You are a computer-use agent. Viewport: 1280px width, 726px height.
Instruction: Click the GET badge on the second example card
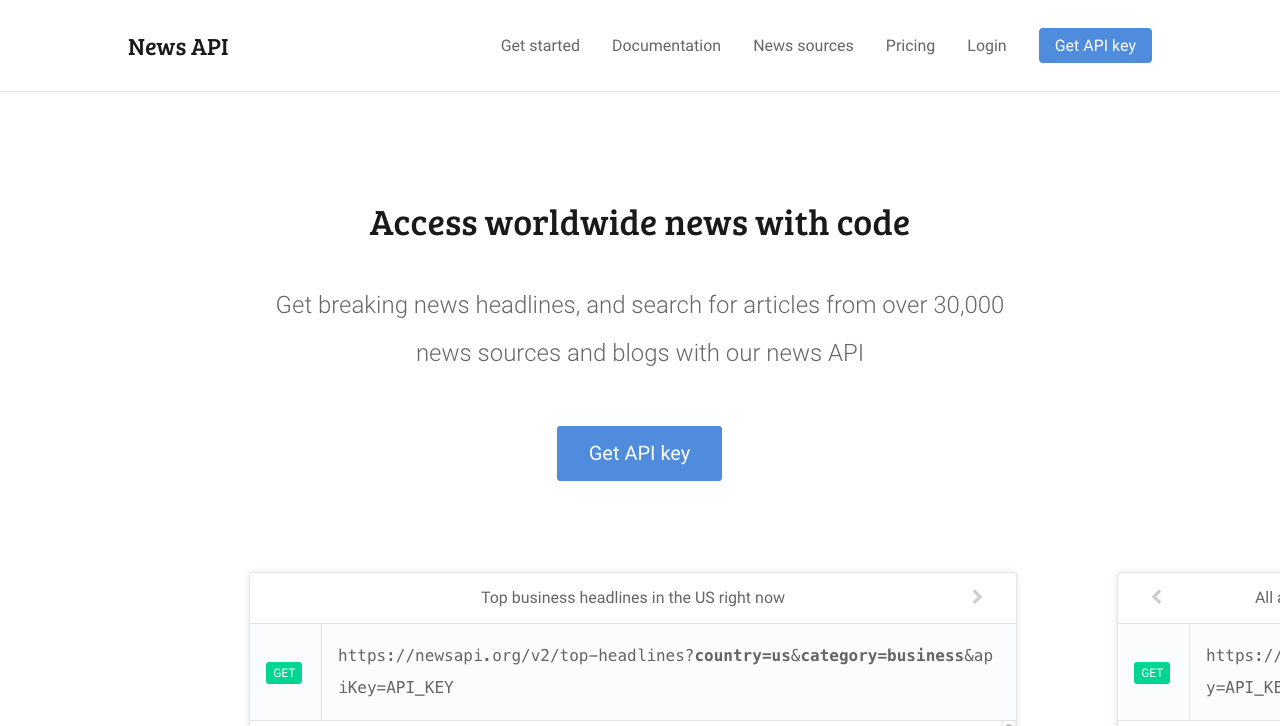coord(1152,673)
